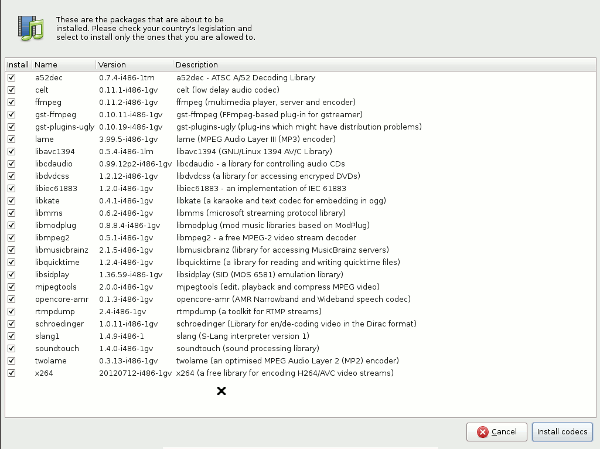Click version 0.7.4-i486-1tm

(127, 78)
